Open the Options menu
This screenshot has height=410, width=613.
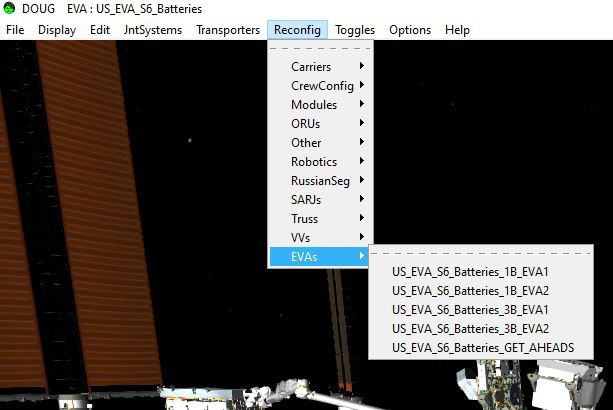tap(410, 30)
